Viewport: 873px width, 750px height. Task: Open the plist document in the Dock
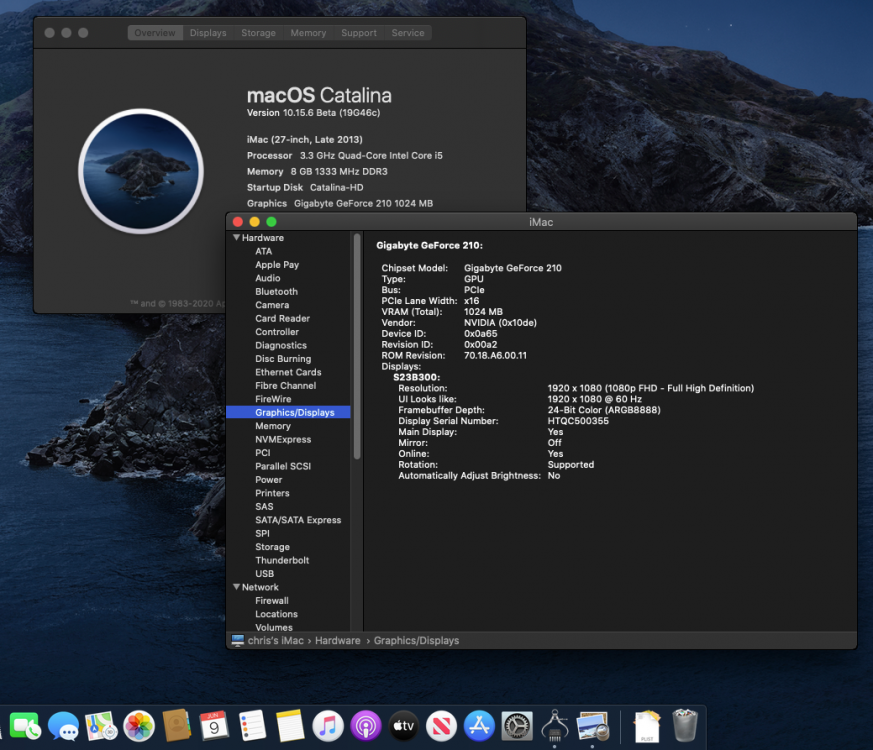(x=647, y=726)
